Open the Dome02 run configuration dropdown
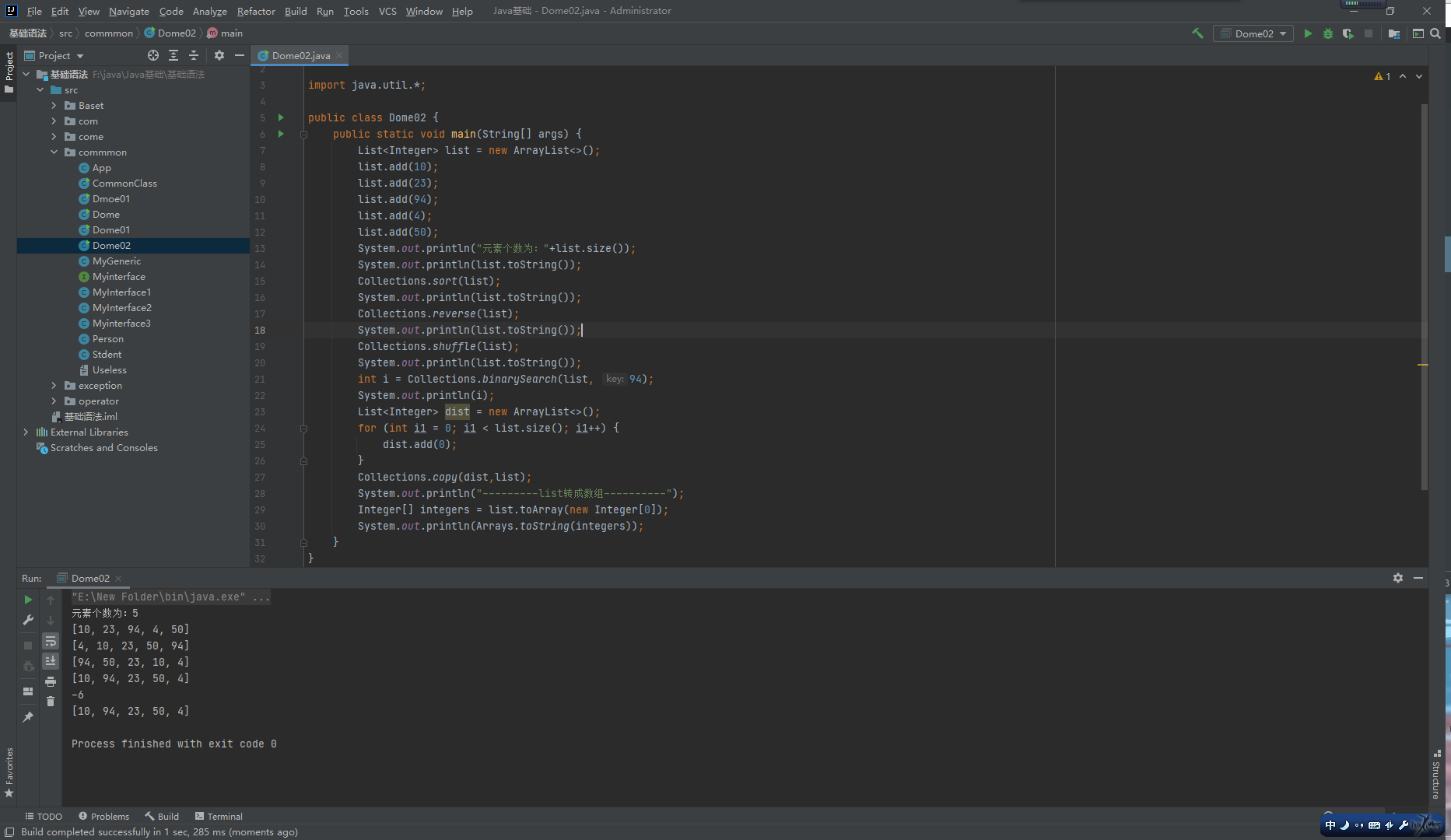 [1253, 33]
